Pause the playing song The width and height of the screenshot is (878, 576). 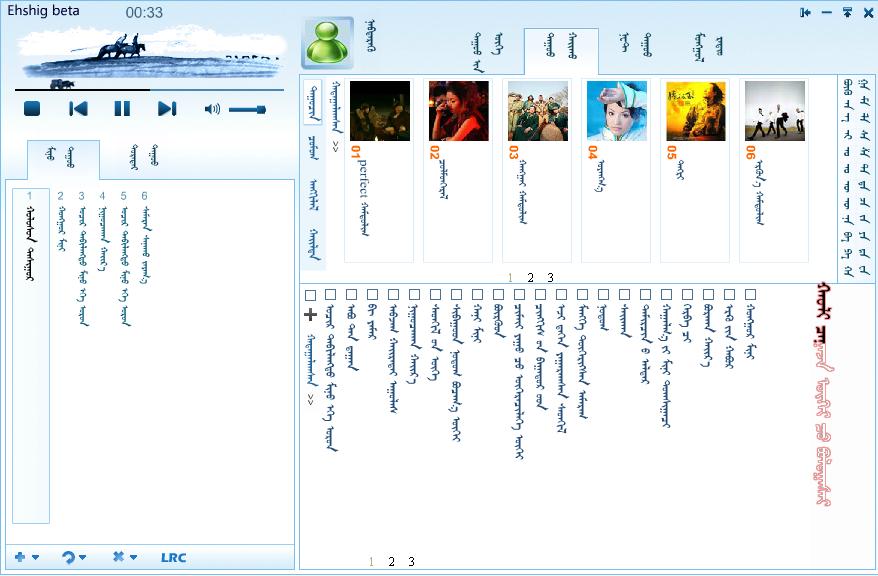(122, 109)
